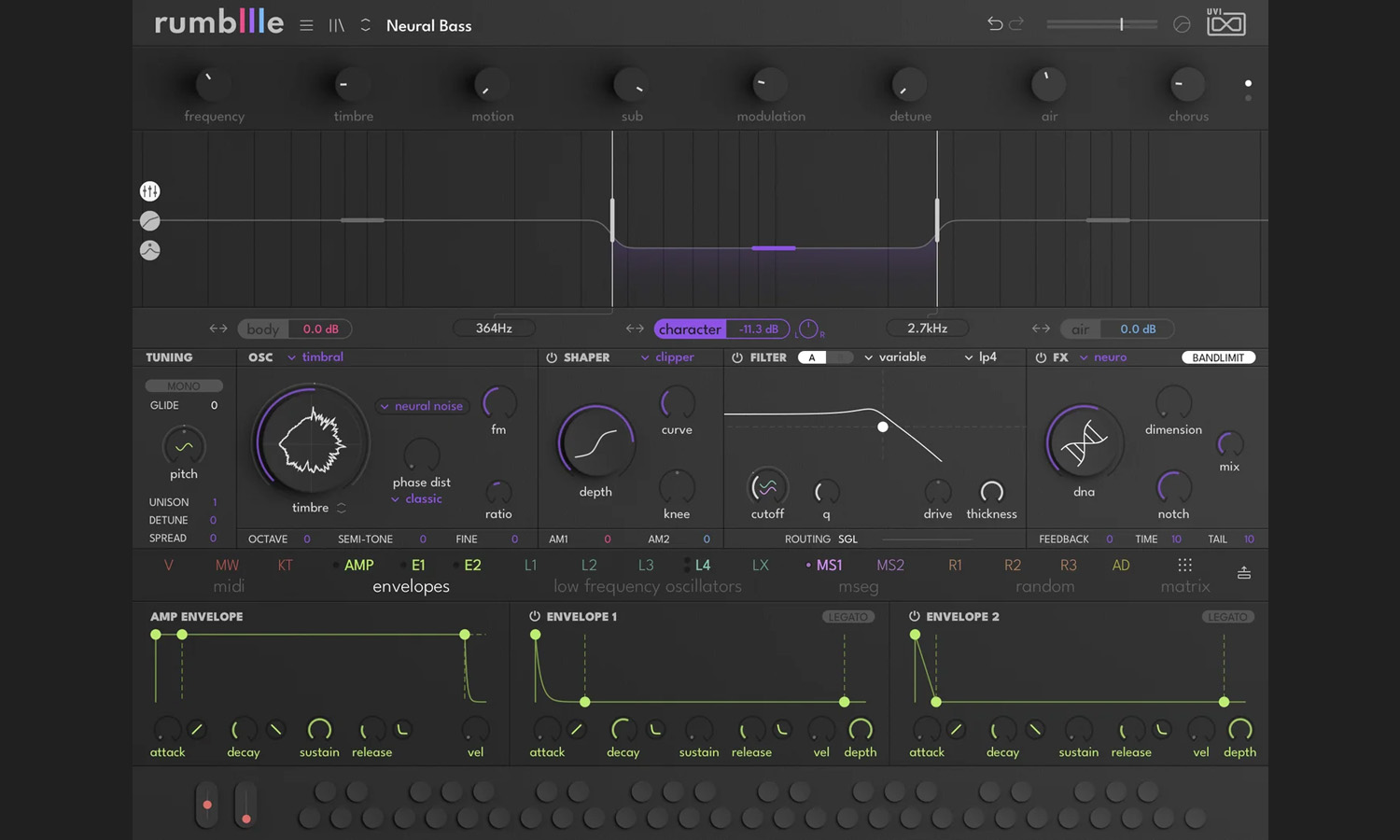Click the mod wheel left of the keyboard
The image size is (1400, 840).
click(245, 805)
